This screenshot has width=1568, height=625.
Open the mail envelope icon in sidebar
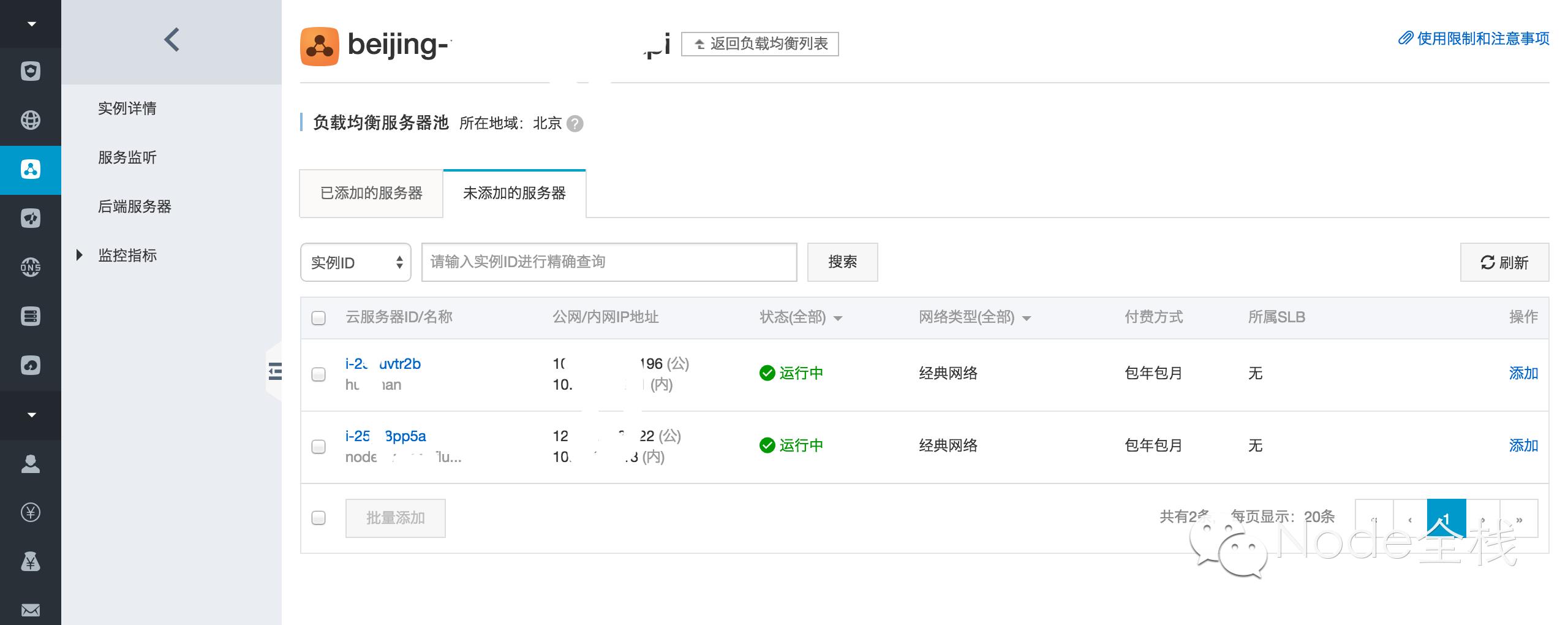point(31,610)
